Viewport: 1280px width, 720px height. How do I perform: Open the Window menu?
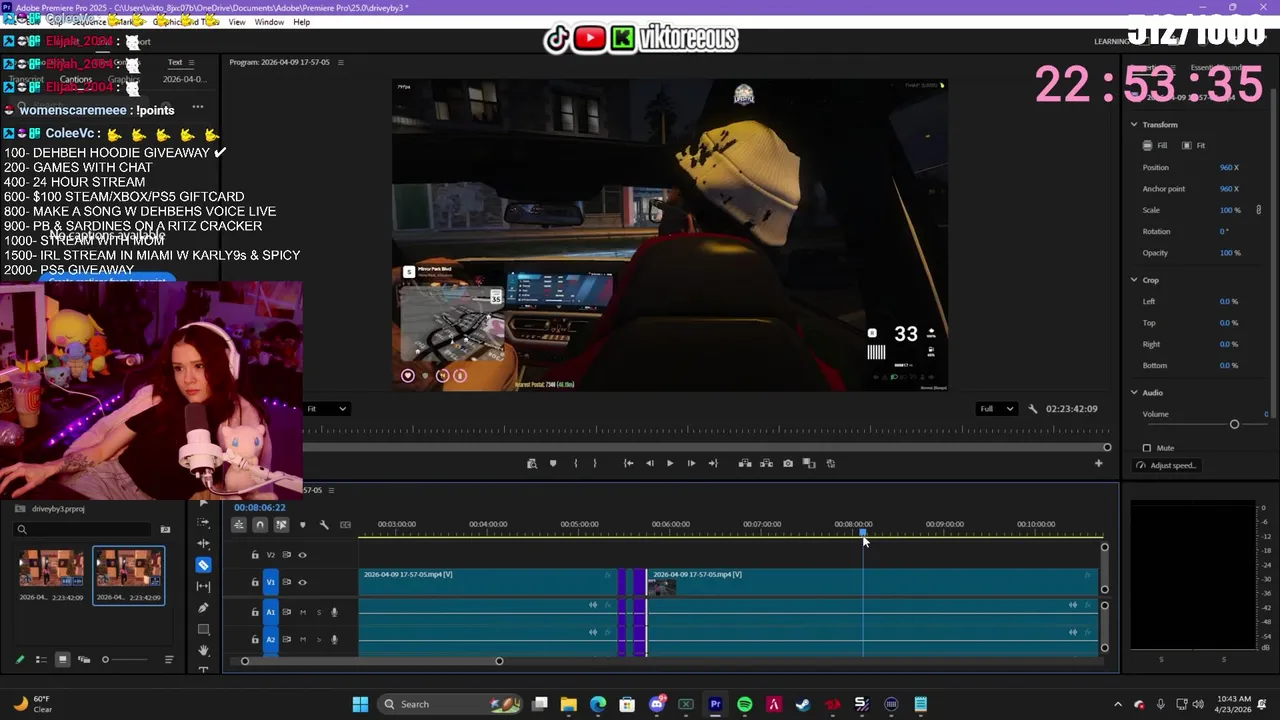point(269,22)
